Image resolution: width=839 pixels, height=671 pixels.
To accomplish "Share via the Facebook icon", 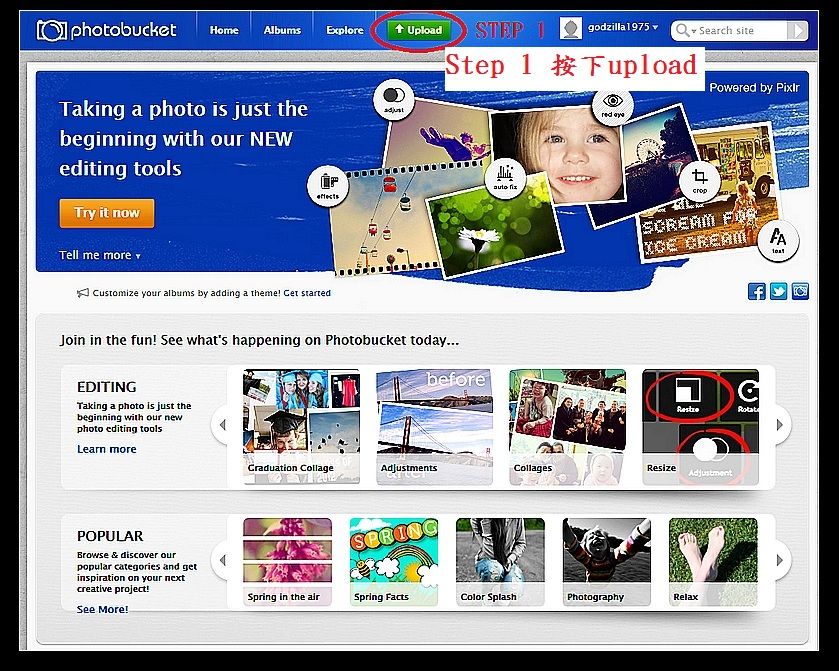I will pos(757,291).
